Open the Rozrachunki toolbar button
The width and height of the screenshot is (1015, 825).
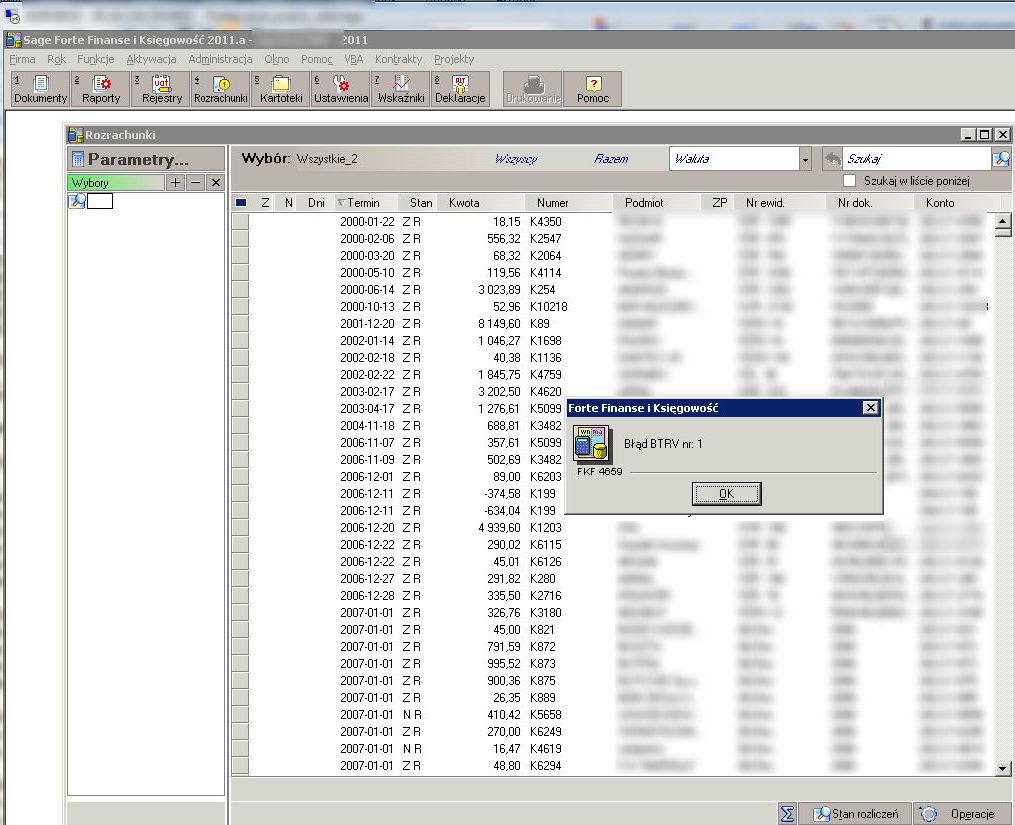pos(221,89)
